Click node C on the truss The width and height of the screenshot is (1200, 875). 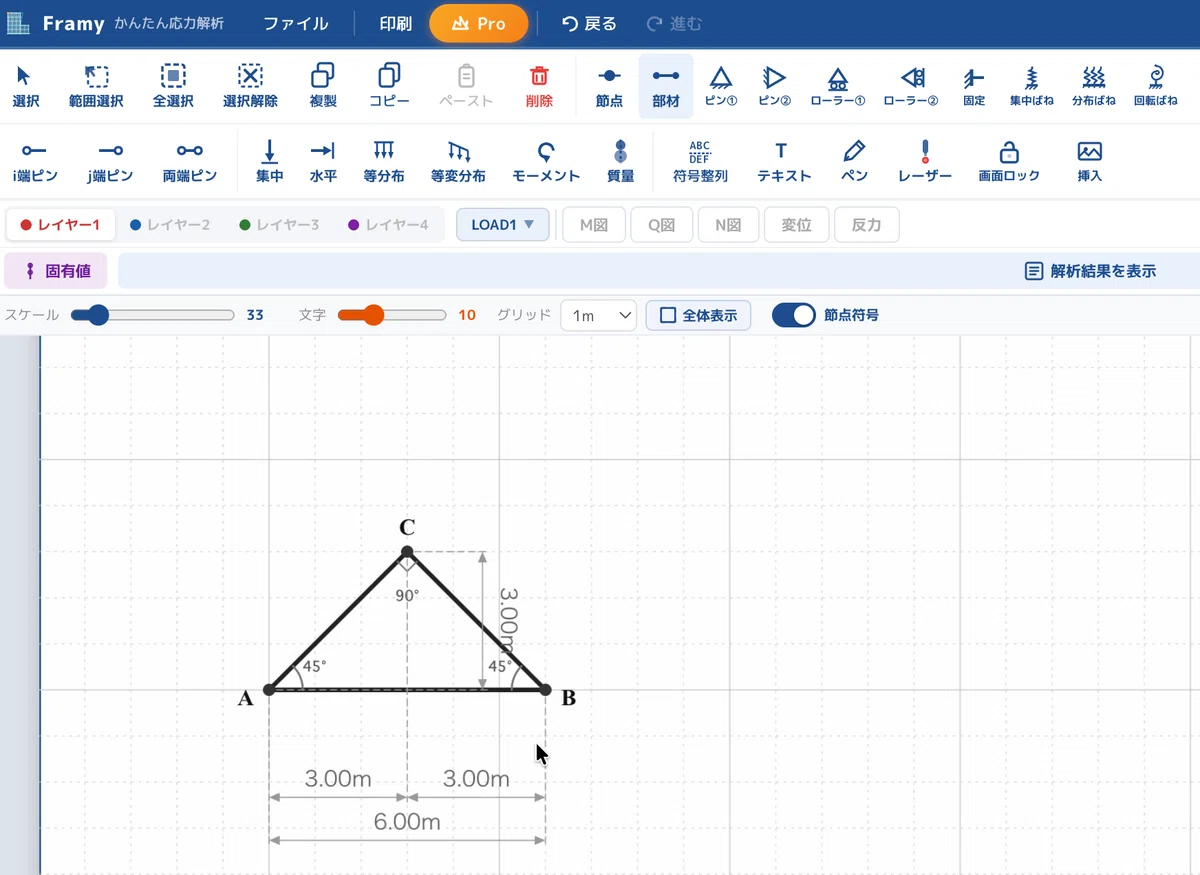click(x=407, y=552)
